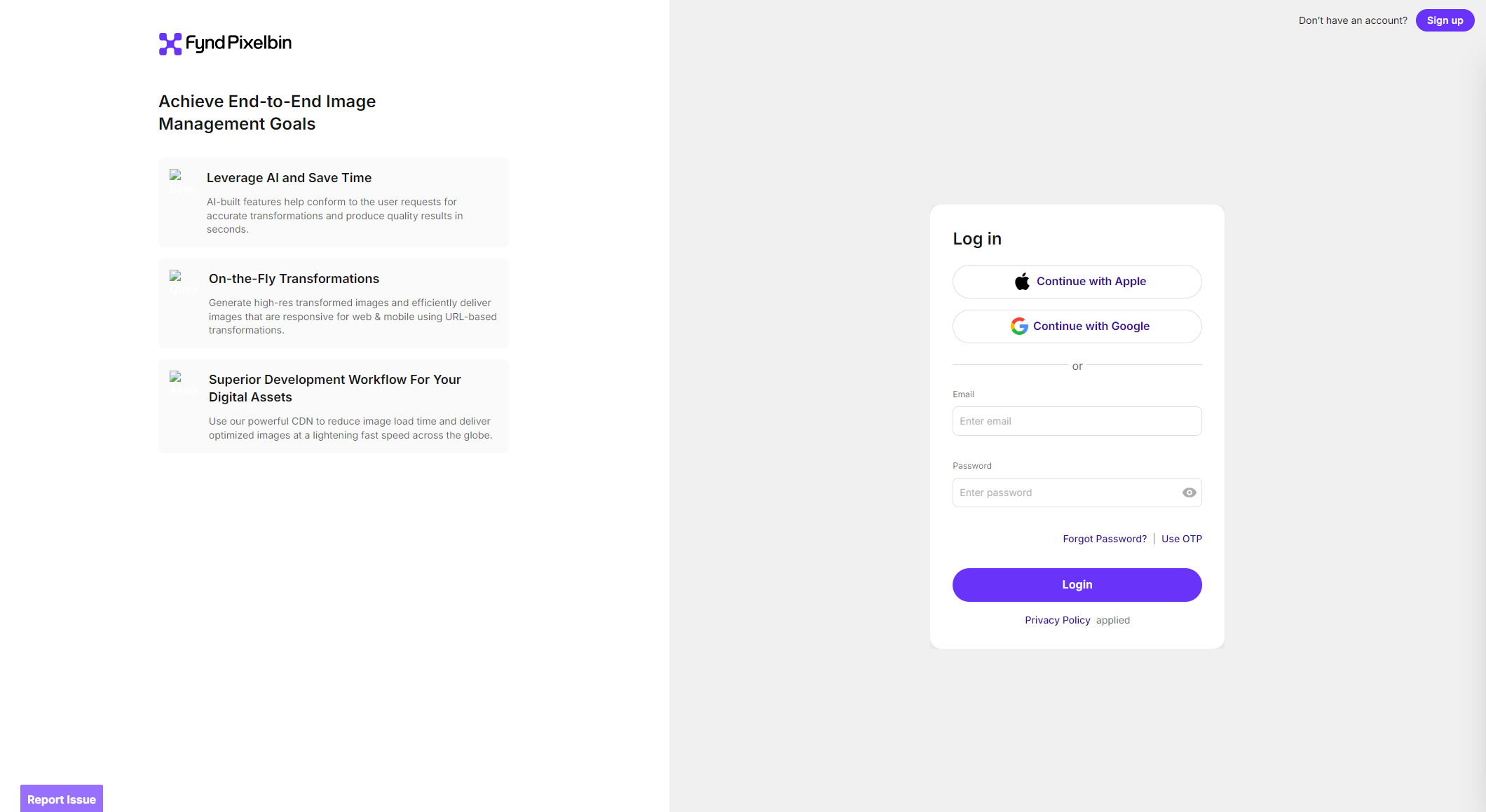The width and height of the screenshot is (1486, 812).
Task: Click the Fynd Pixelbin logo
Action: point(225,43)
